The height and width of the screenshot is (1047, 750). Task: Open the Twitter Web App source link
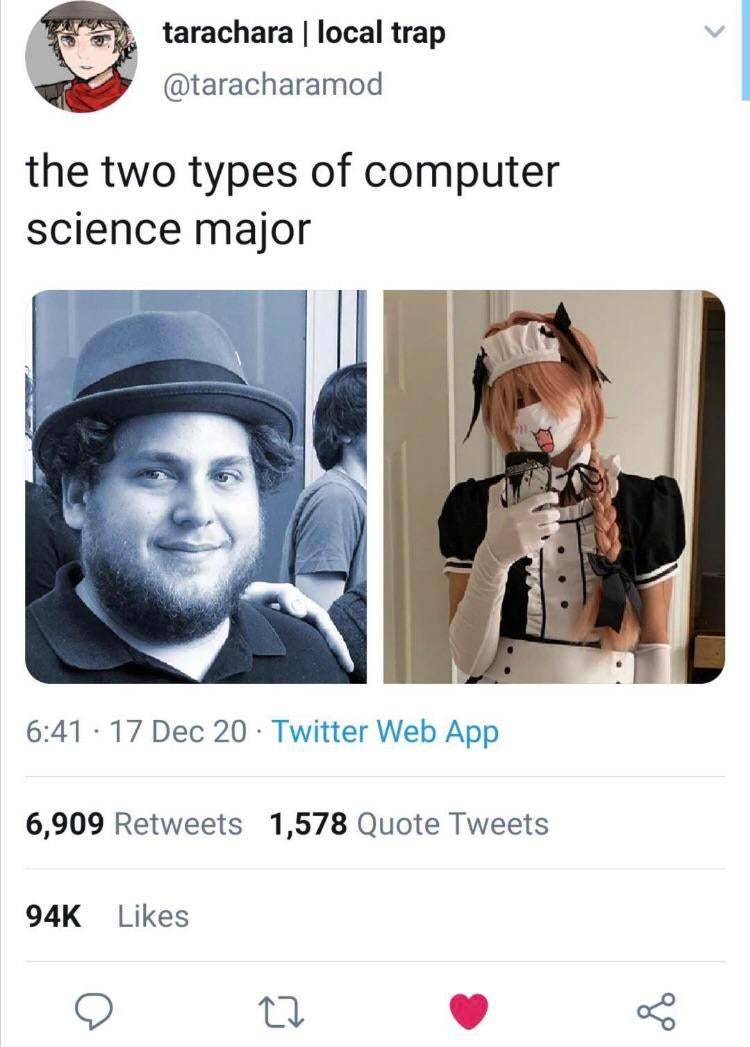pos(385,731)
